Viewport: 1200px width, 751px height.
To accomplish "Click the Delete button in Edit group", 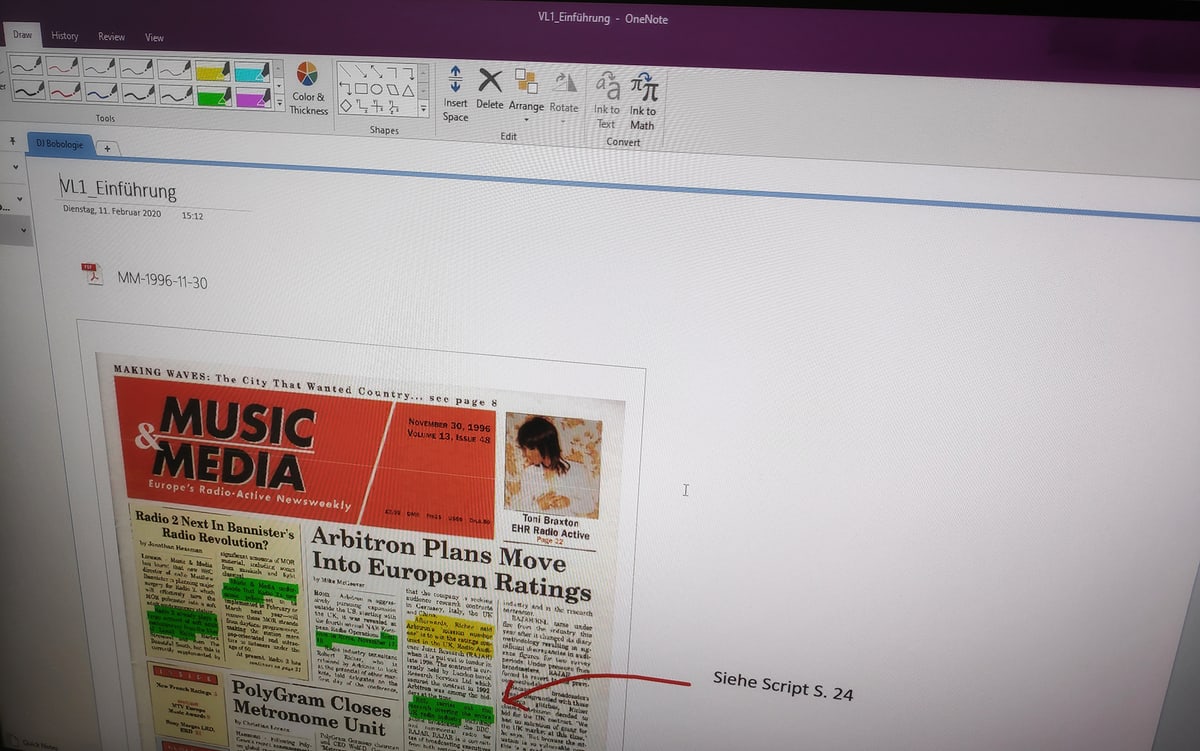I will coord(490,88).
